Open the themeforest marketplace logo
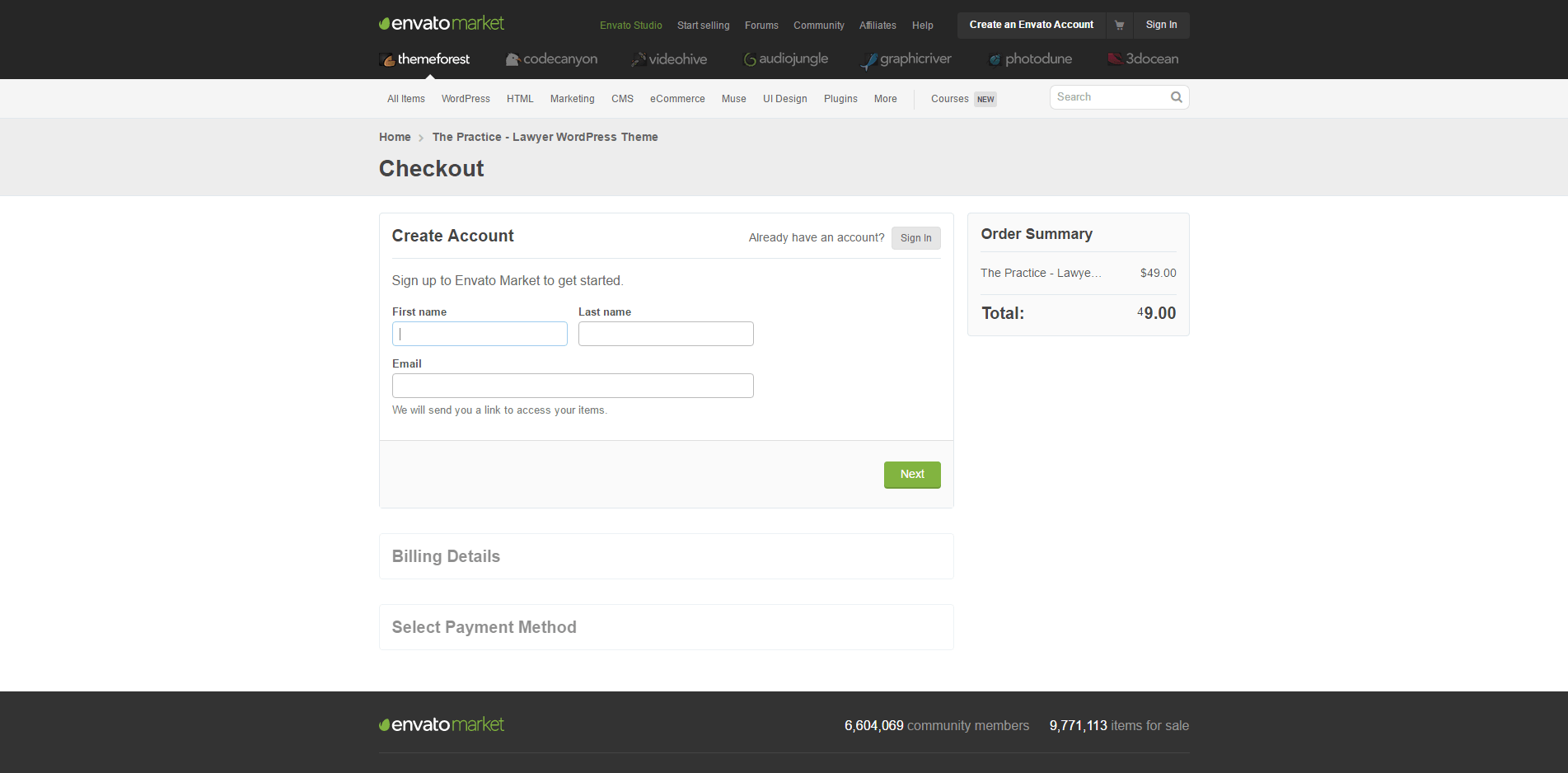 424,59
